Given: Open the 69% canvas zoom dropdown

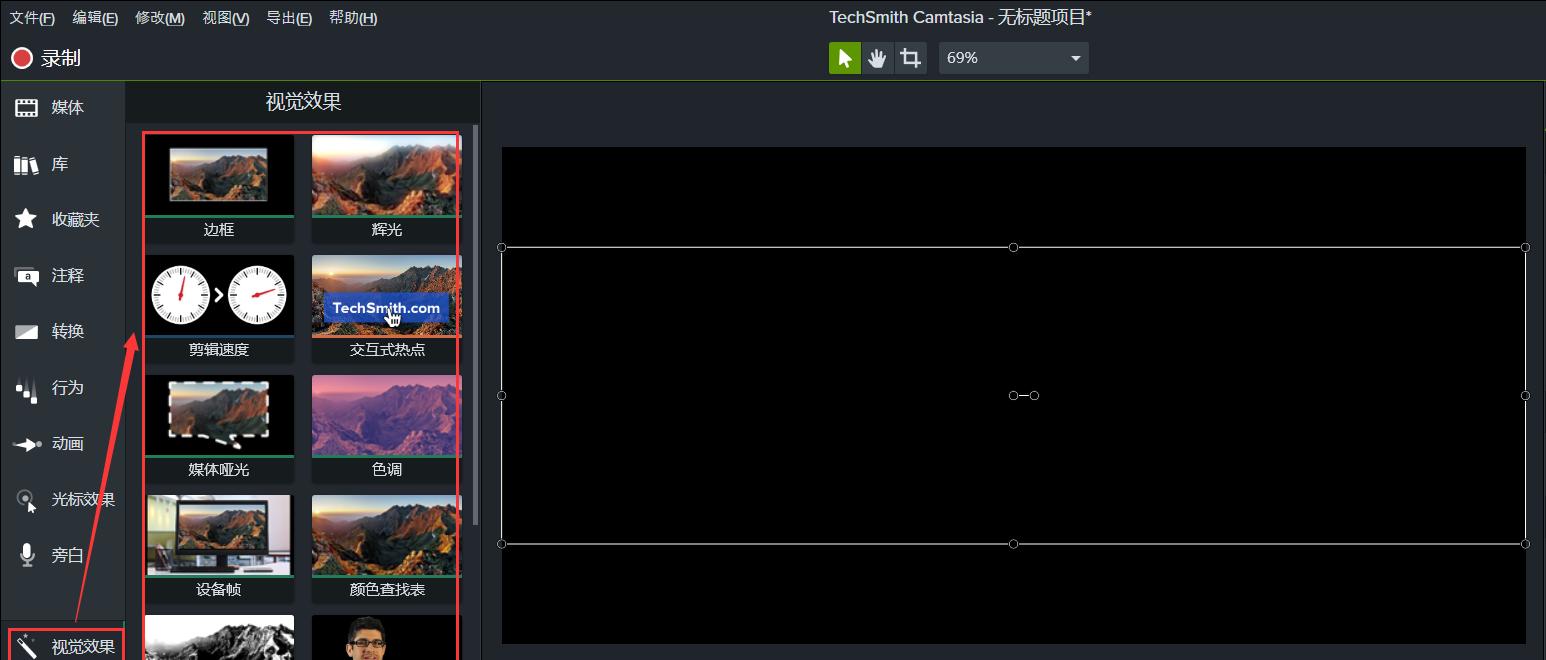Looking at the screenshot, I should tap(1013, 58).
